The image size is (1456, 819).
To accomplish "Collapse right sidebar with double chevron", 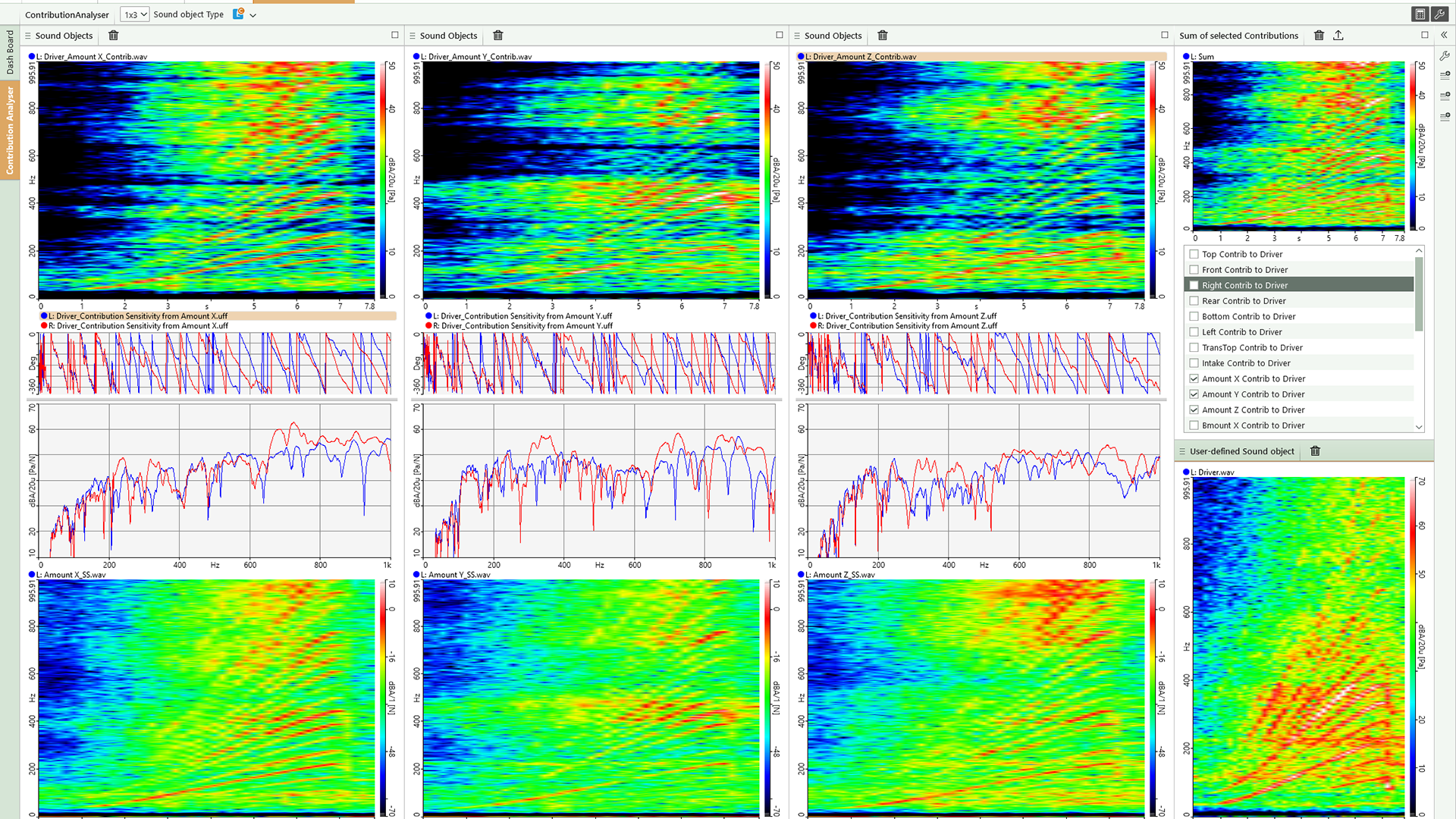I will [x=1444, y=36].
